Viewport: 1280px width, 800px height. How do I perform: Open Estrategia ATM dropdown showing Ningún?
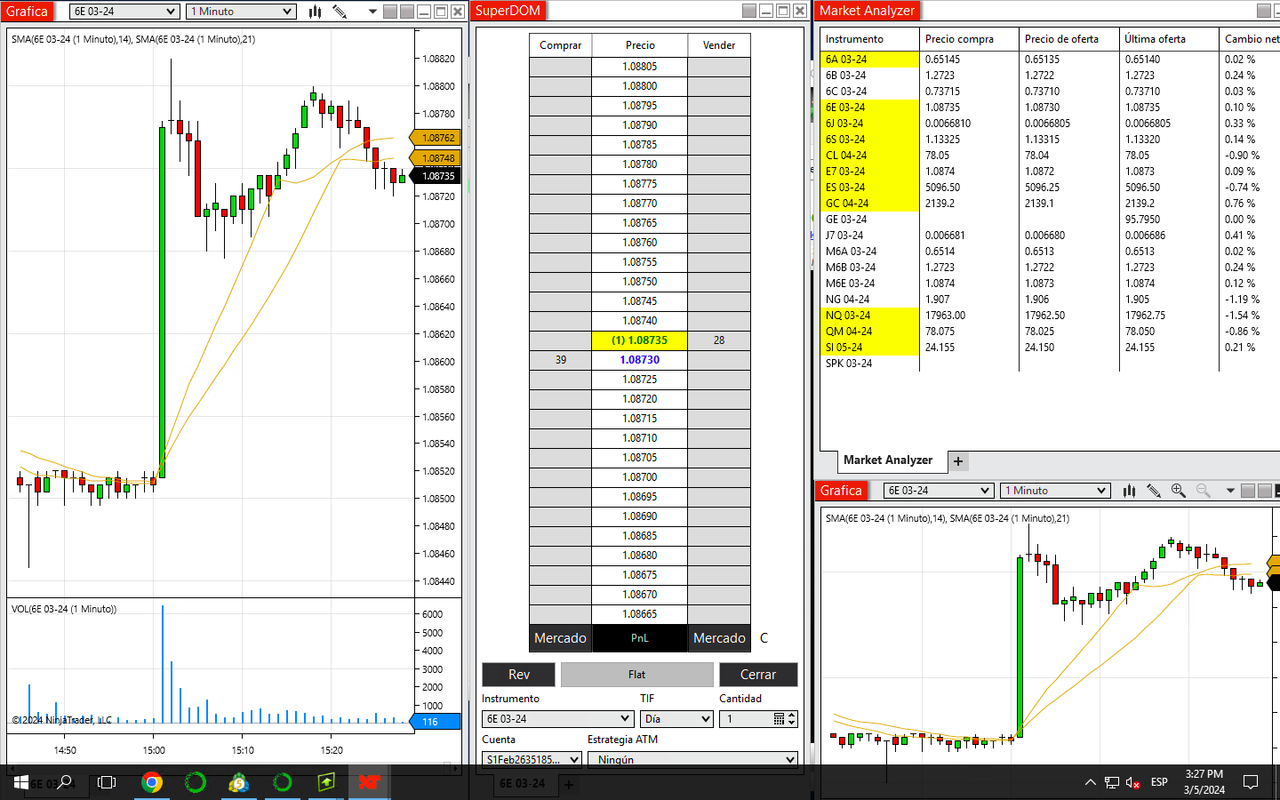693,759
